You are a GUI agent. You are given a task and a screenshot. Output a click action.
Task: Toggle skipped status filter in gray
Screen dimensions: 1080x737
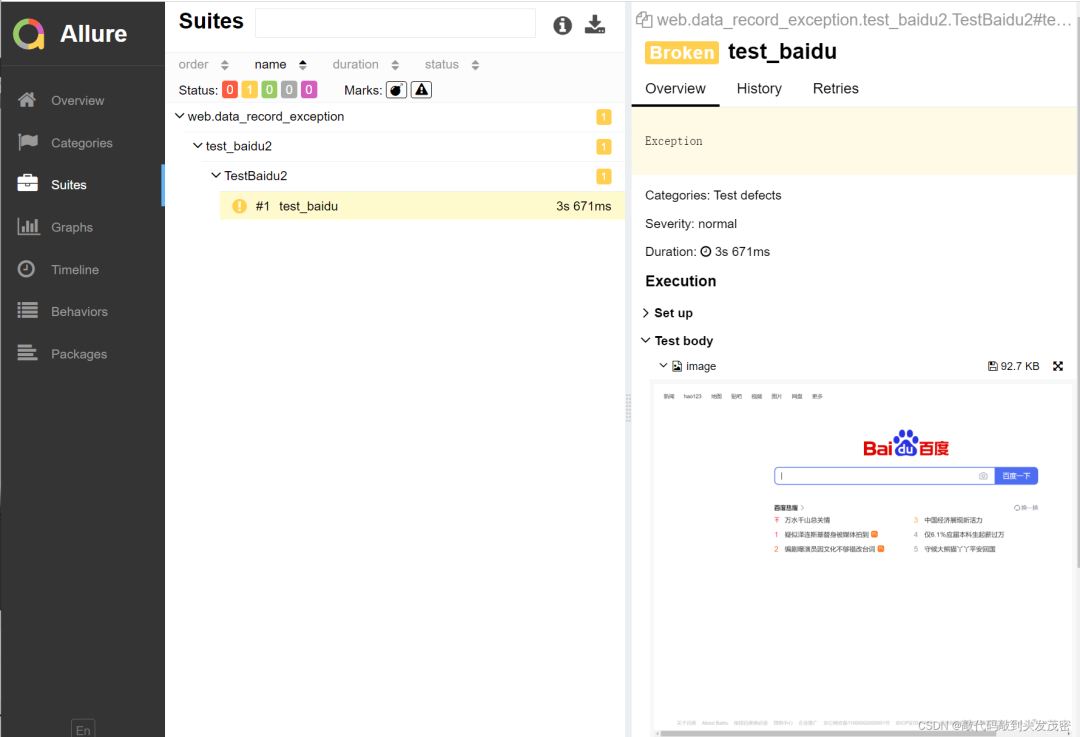point(289,90)
